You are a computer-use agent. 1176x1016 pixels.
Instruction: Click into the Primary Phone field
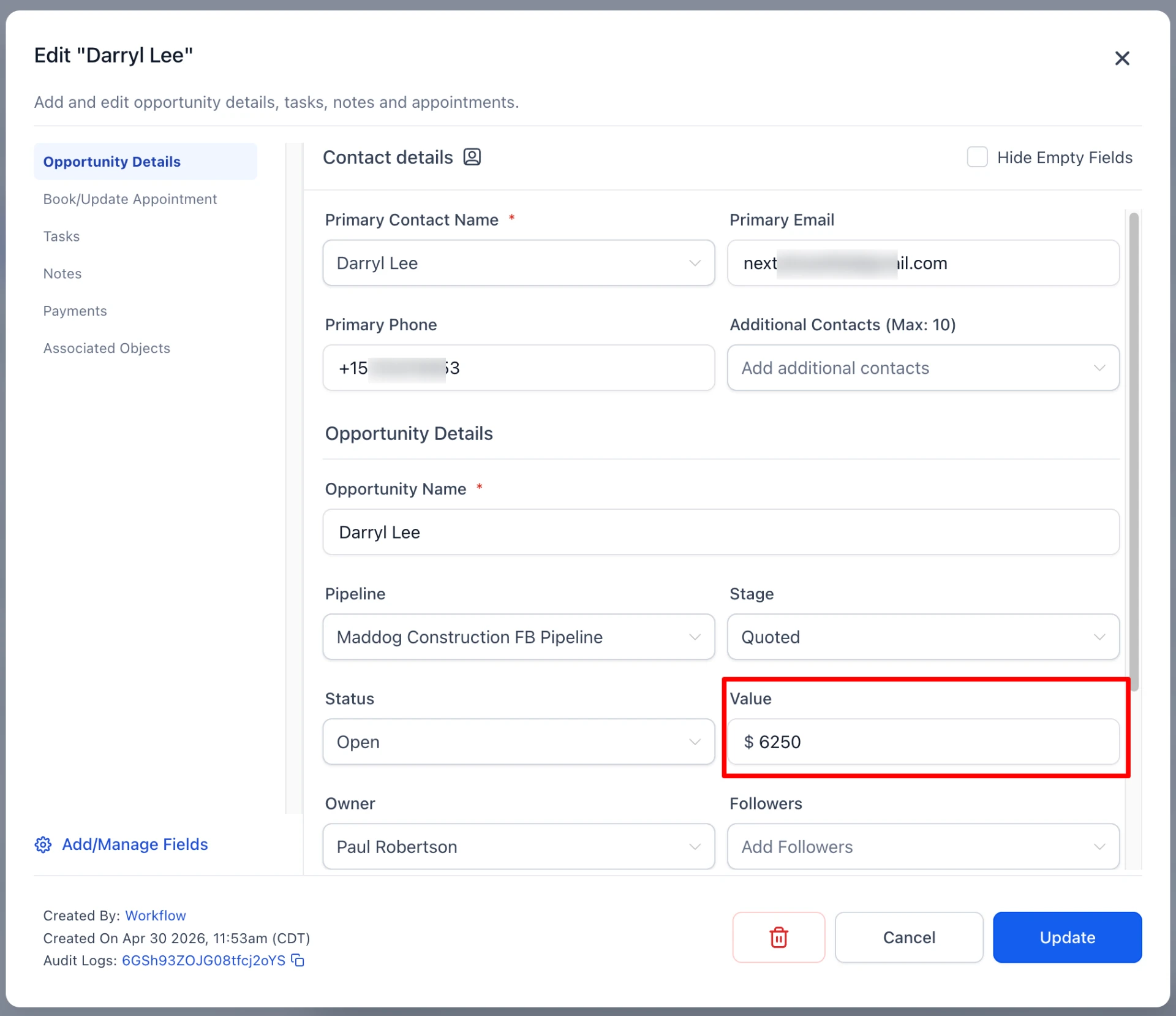tap(519, 368)
